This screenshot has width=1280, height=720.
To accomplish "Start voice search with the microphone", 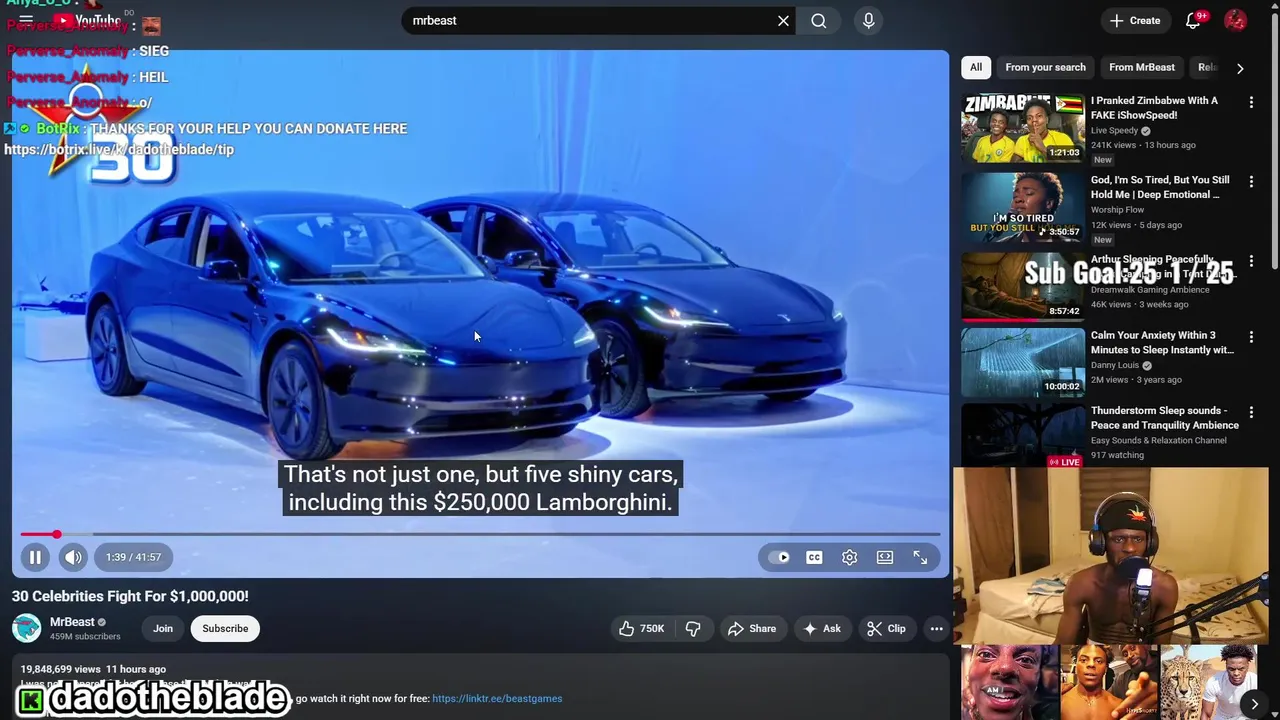I will pos(868,20).
